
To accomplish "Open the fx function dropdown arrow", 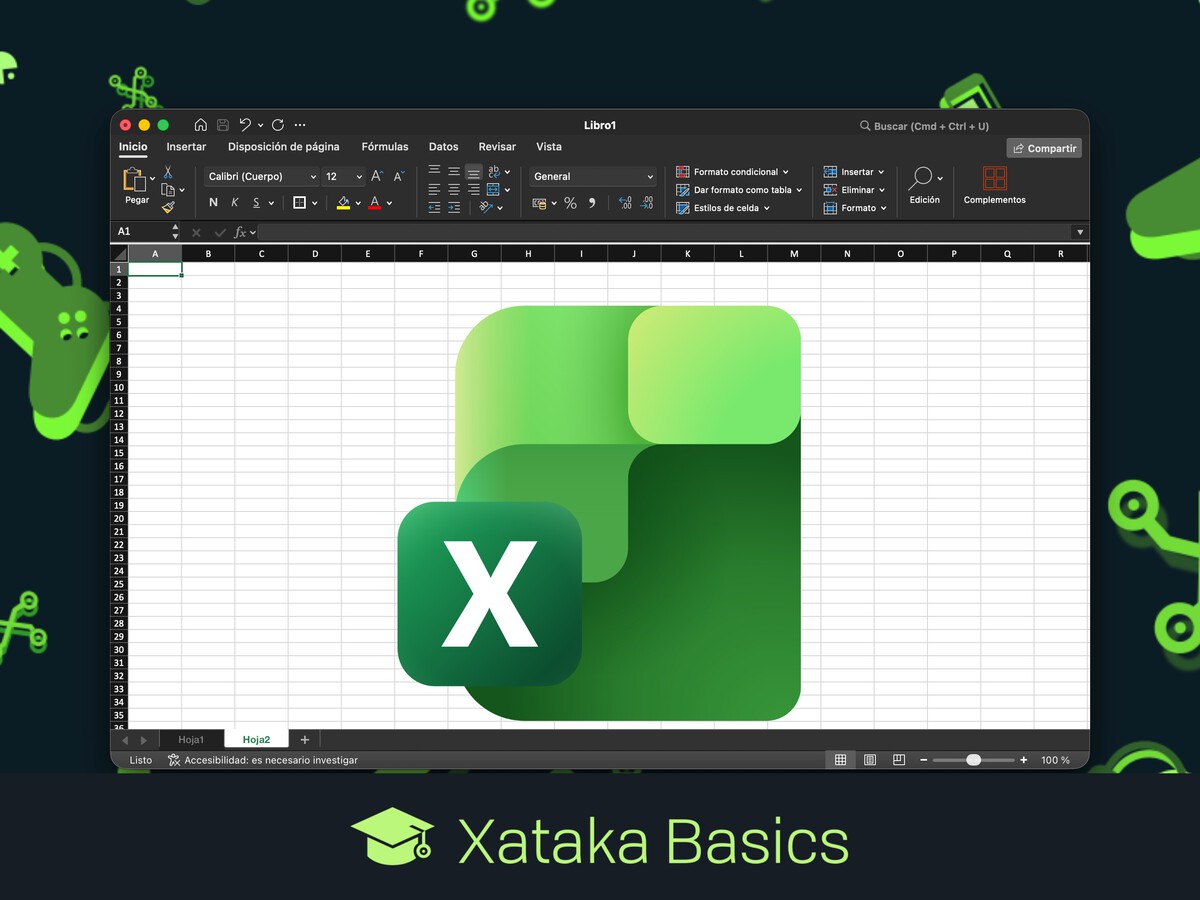I will point(253,232).
